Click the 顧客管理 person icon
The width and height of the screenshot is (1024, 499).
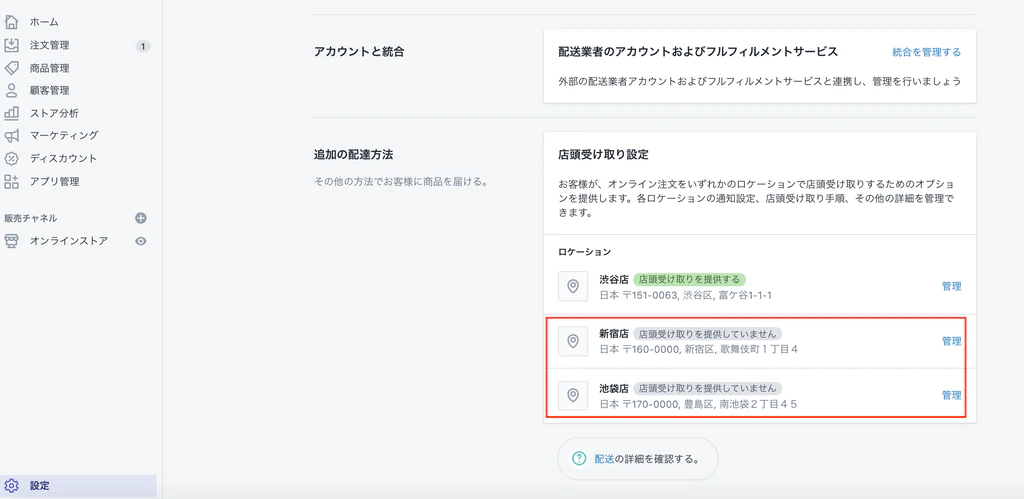(x=11, y=90)
